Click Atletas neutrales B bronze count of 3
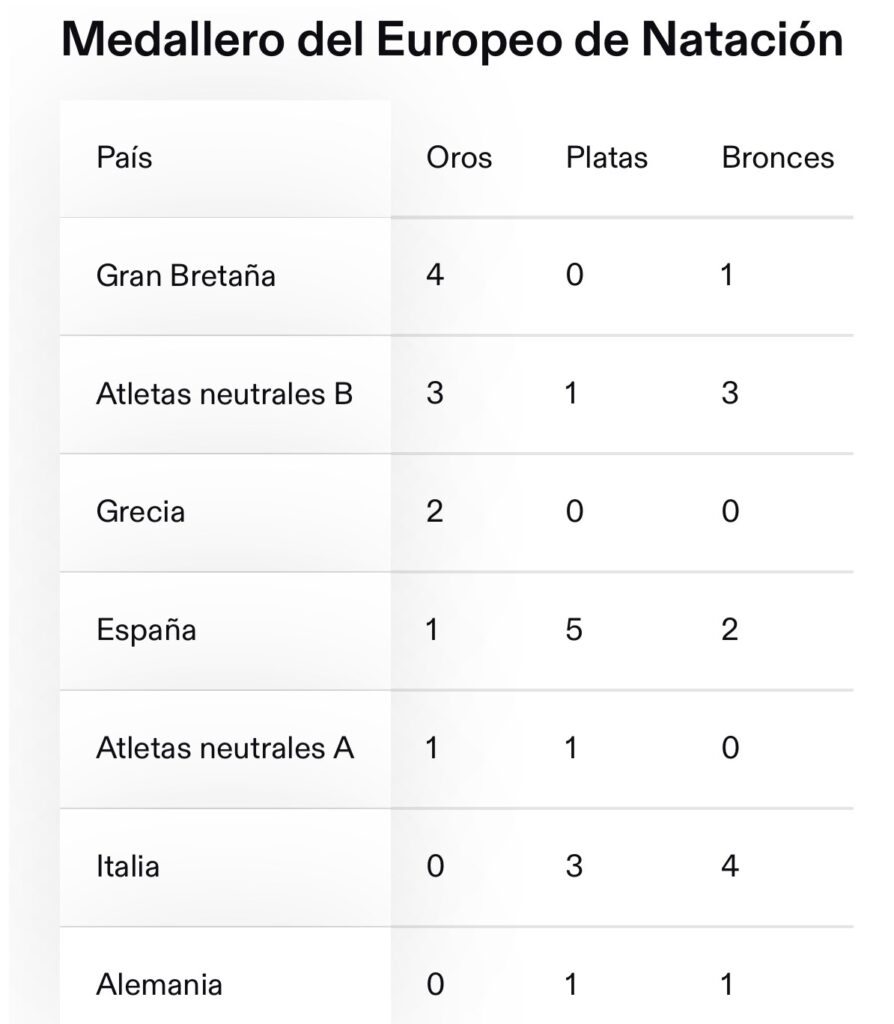This screenshot has height=1024, width=894. click(730, 393)
